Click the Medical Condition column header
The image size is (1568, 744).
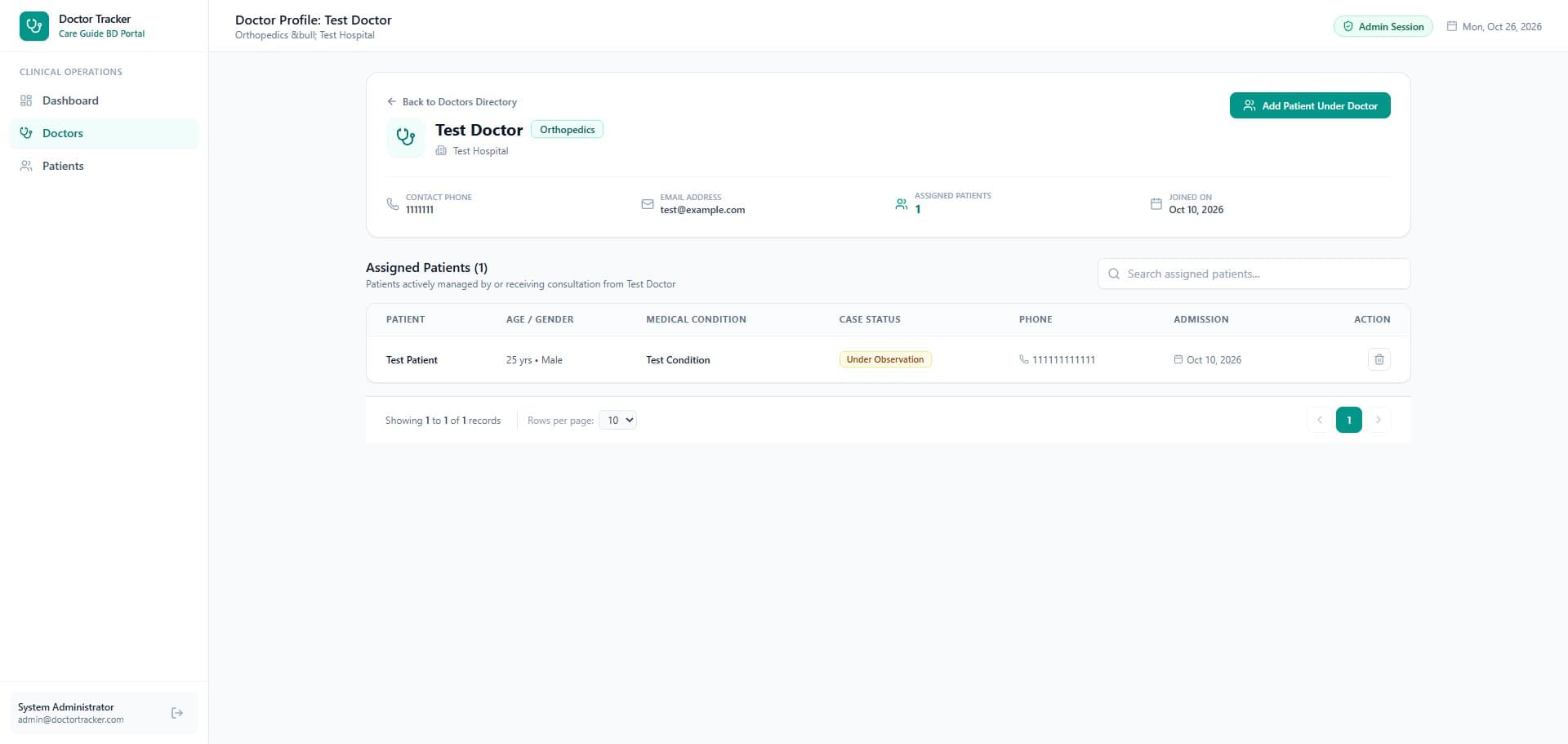point(696,319)
